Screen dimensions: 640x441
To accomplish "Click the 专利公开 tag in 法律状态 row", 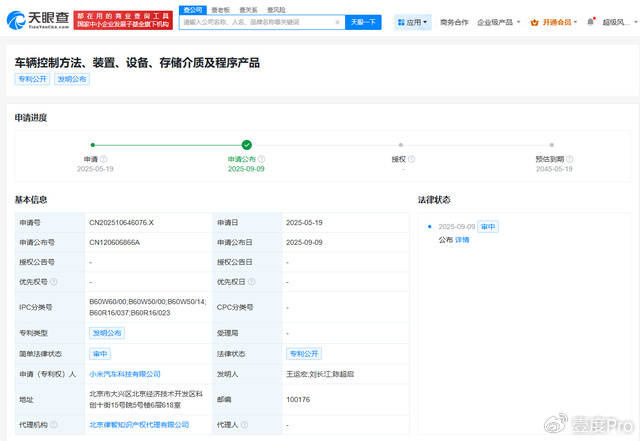I will [304, 354].
